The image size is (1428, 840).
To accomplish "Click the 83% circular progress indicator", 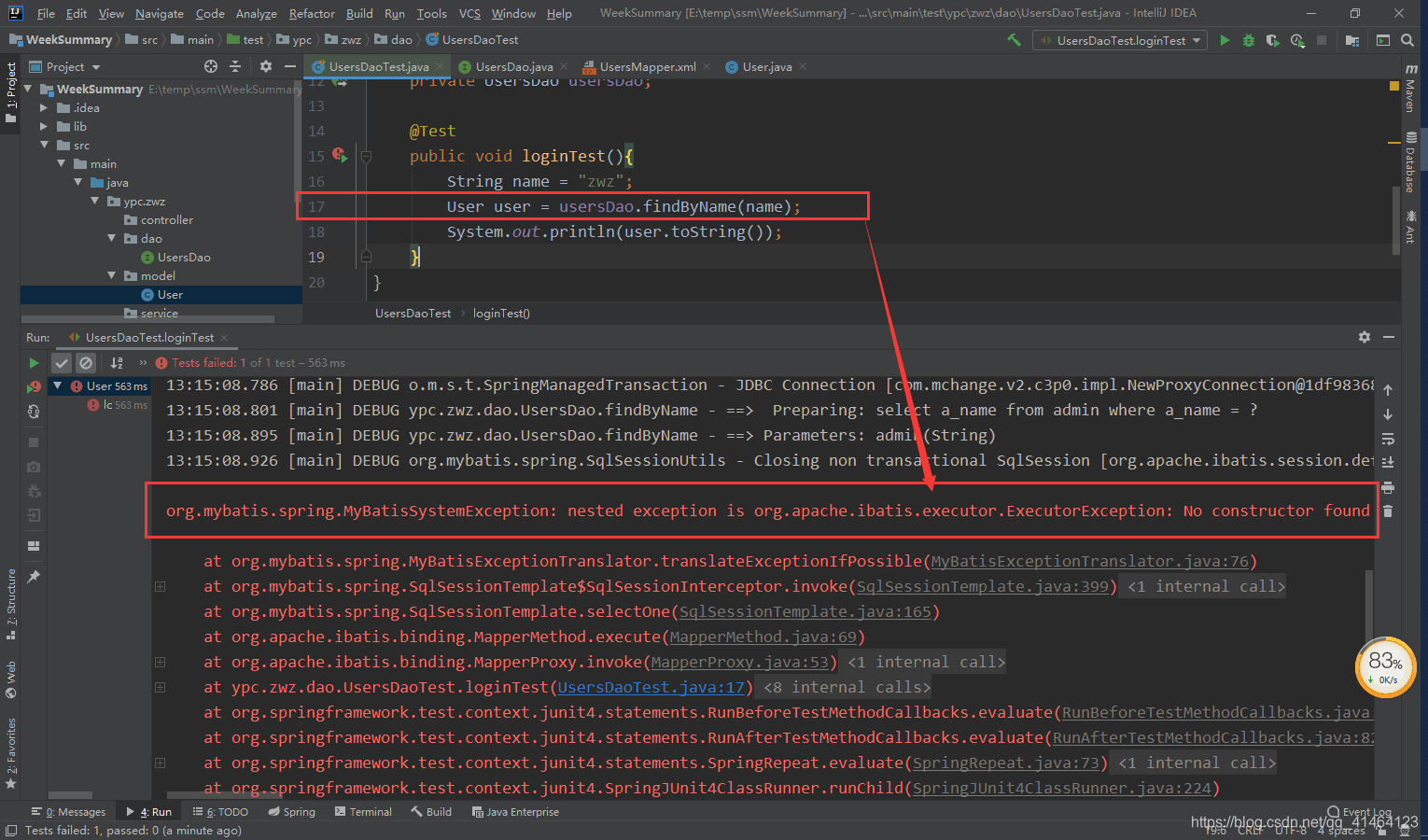I will pyautogui.click(x=1385, y=667).
